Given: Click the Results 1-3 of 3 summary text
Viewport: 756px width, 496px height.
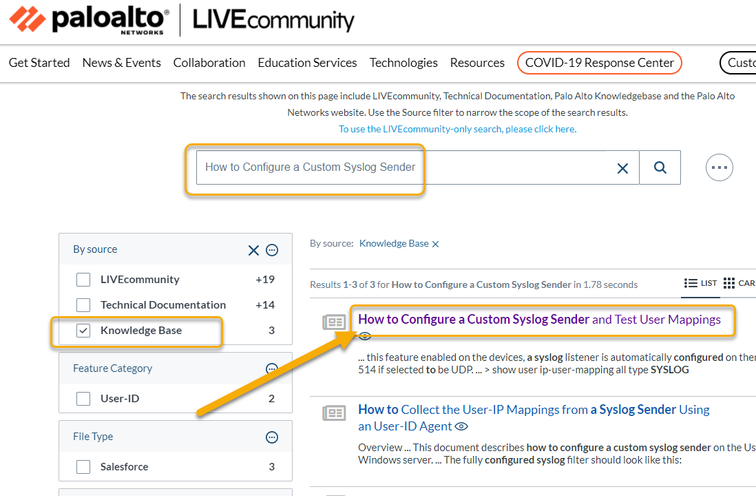Looking at the screenshot, I should coord(473,285).
